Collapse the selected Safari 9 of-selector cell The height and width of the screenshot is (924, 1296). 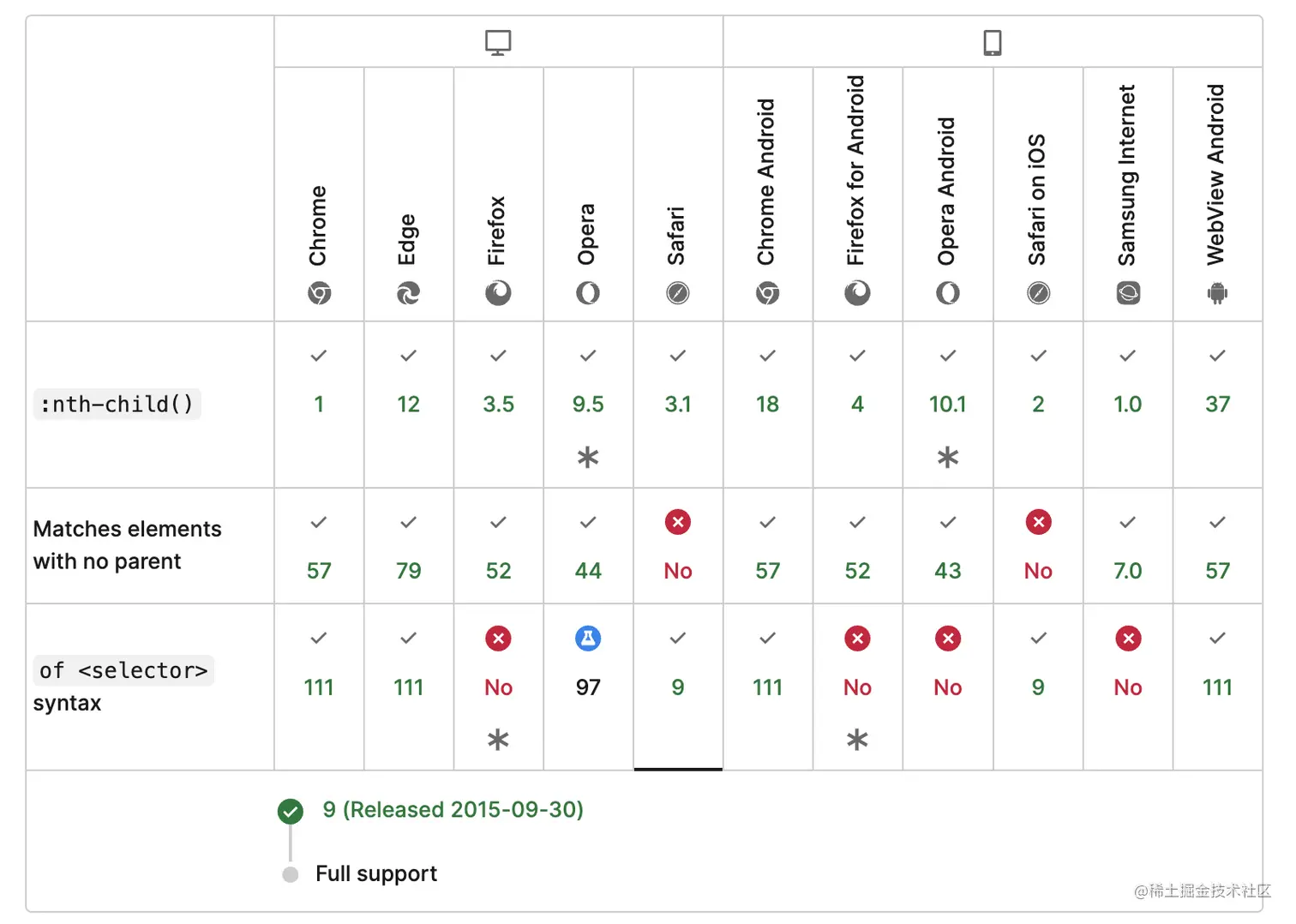[x=678, y=687]
